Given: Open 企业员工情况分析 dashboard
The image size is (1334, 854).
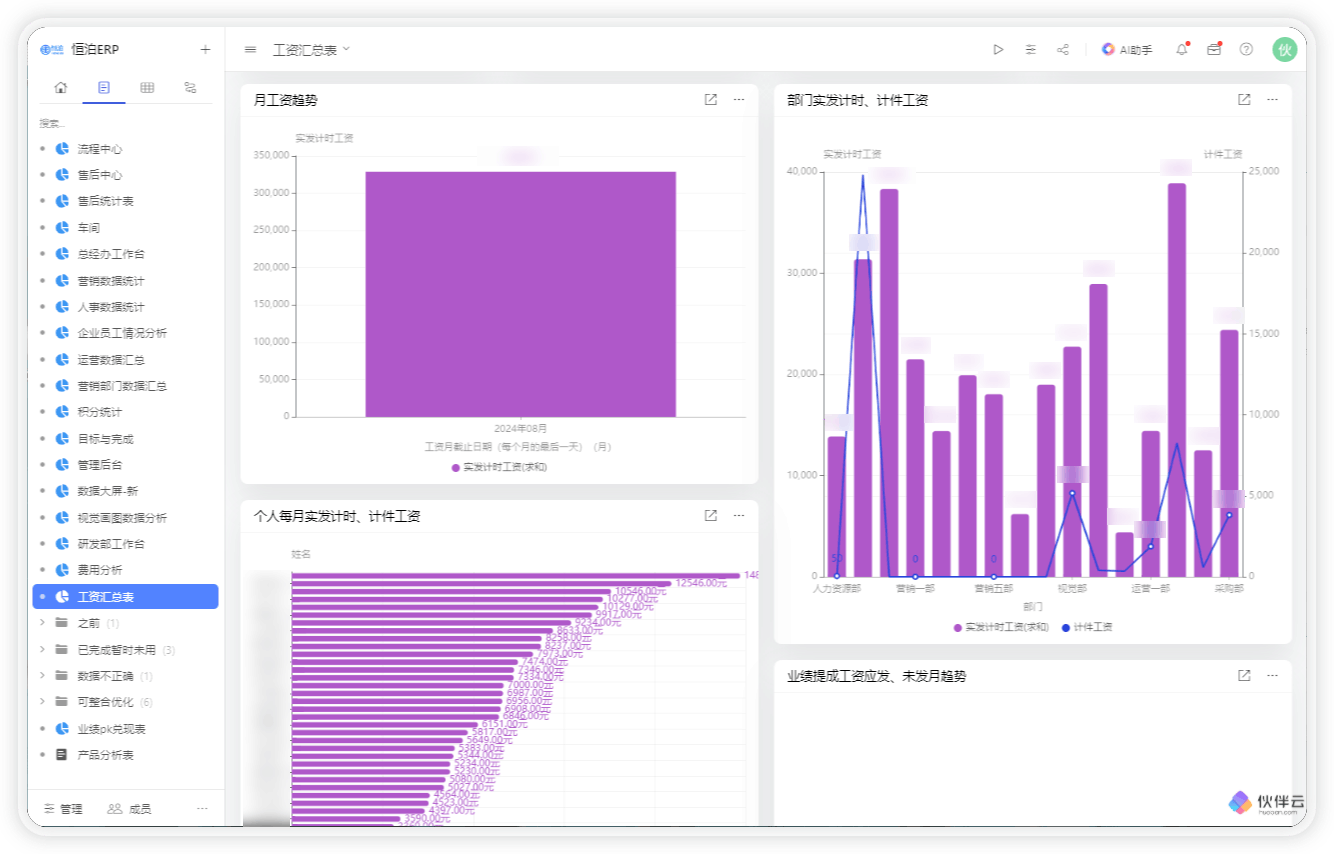Looking at the screenshot, I should [122, 333].
